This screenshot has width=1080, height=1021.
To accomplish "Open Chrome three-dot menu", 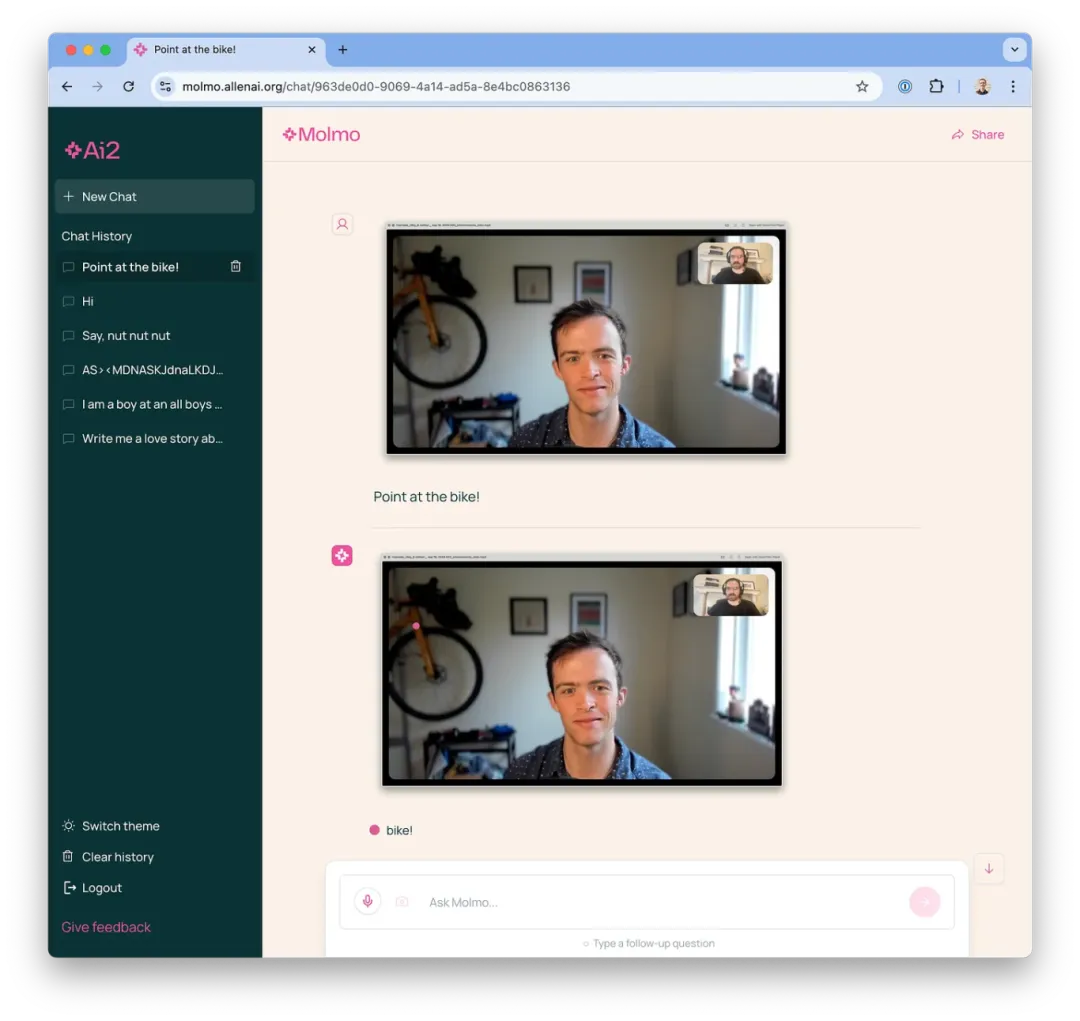I will tap(1012, 87).
